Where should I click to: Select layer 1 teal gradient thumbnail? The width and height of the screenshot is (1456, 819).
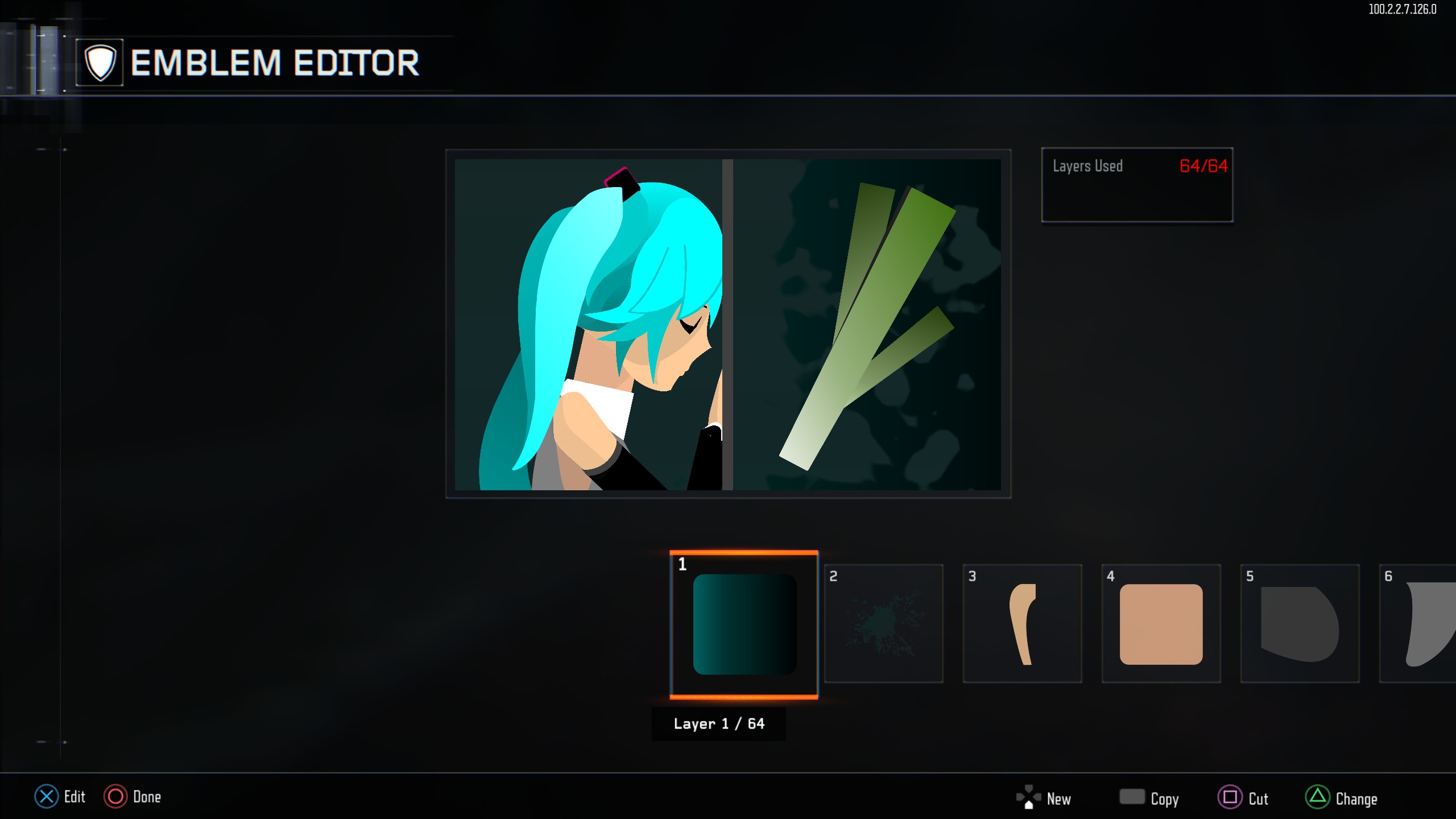[744, 624]
